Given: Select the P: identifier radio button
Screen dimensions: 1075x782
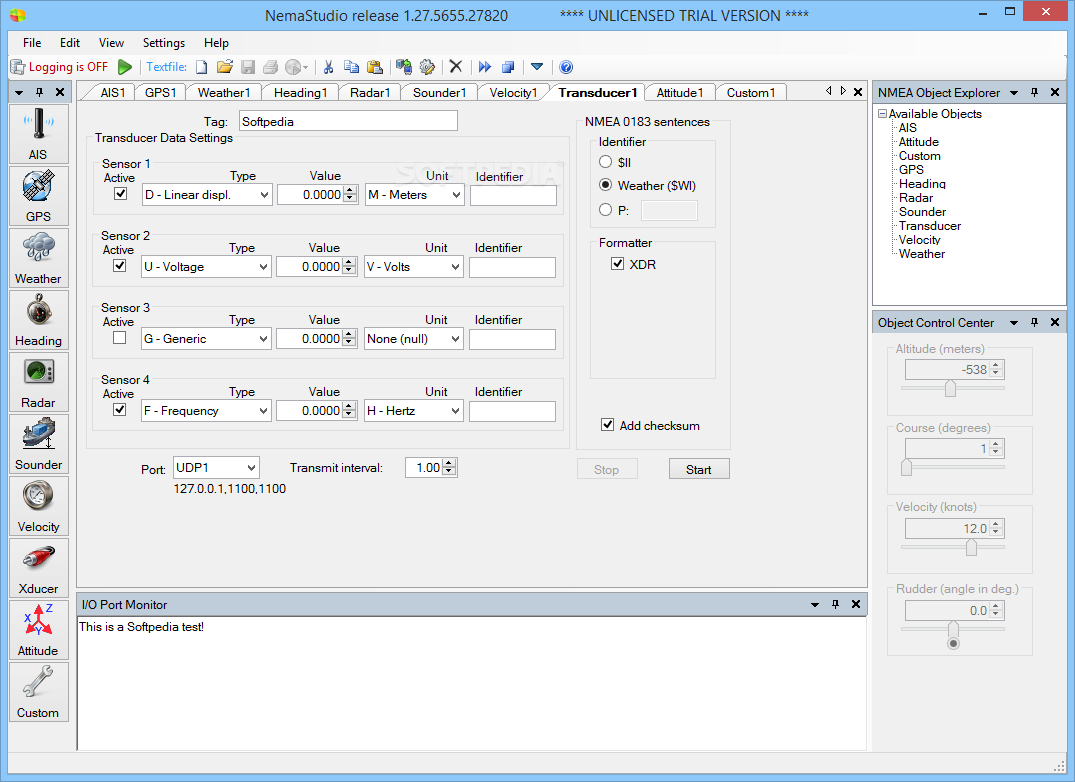Looking at the screenshot, I should (x=605, y=210).
